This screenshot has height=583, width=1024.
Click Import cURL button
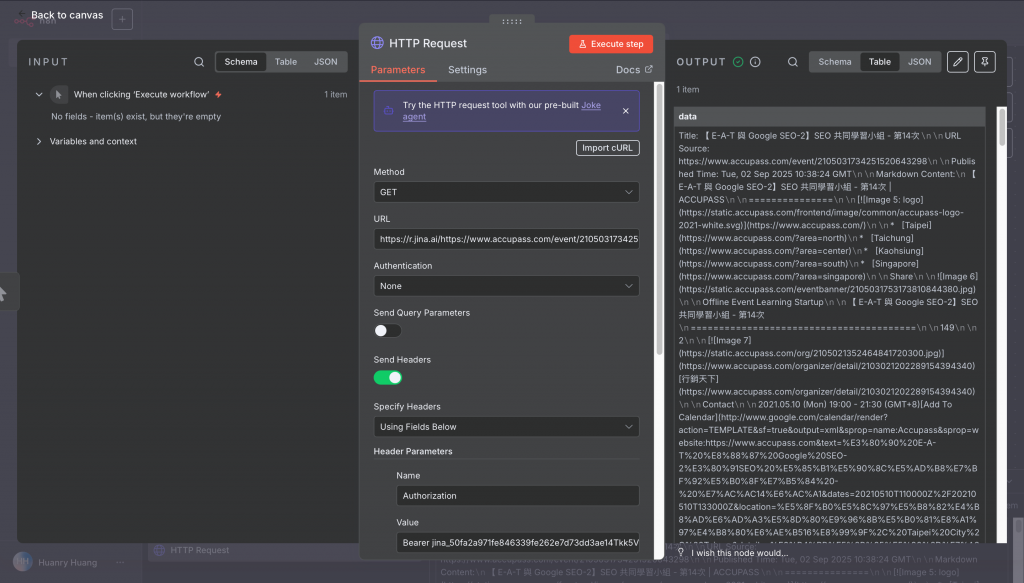pos(607,148)
